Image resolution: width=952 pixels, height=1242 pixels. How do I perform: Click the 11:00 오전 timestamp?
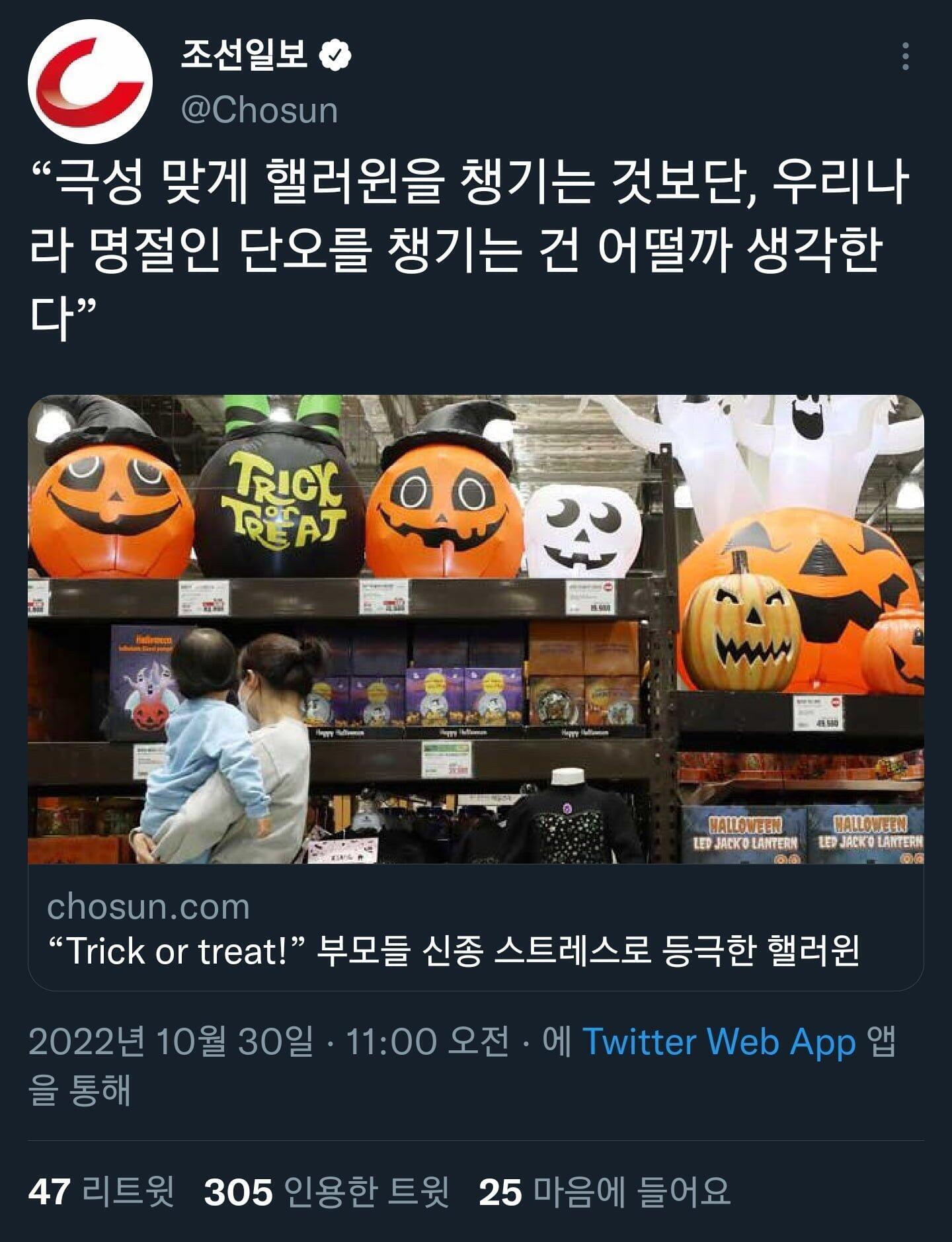(x=427, y=1042)
